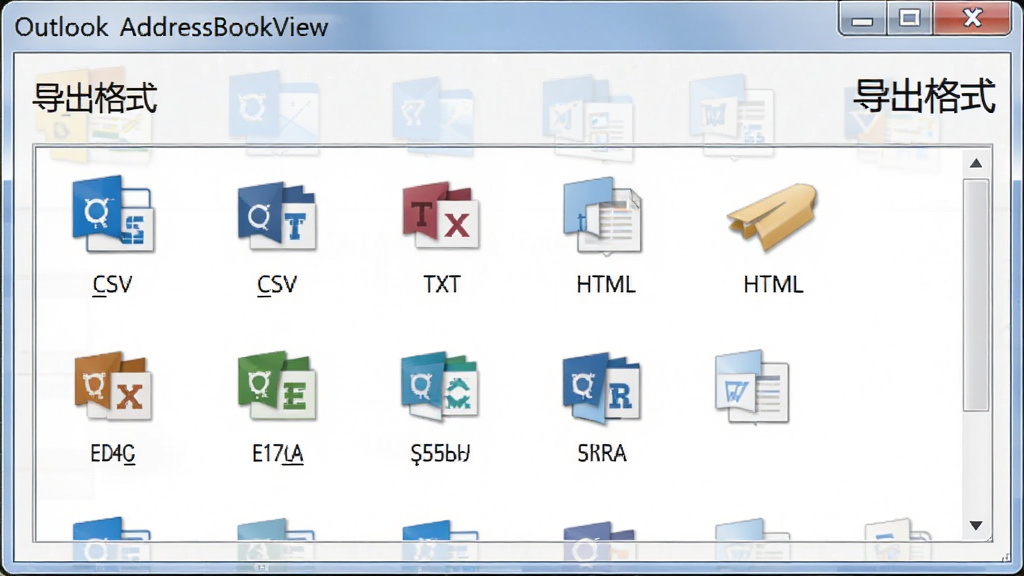Click the ED4C label text
This screenshot has height=576, width=1024.
point(113,453)
